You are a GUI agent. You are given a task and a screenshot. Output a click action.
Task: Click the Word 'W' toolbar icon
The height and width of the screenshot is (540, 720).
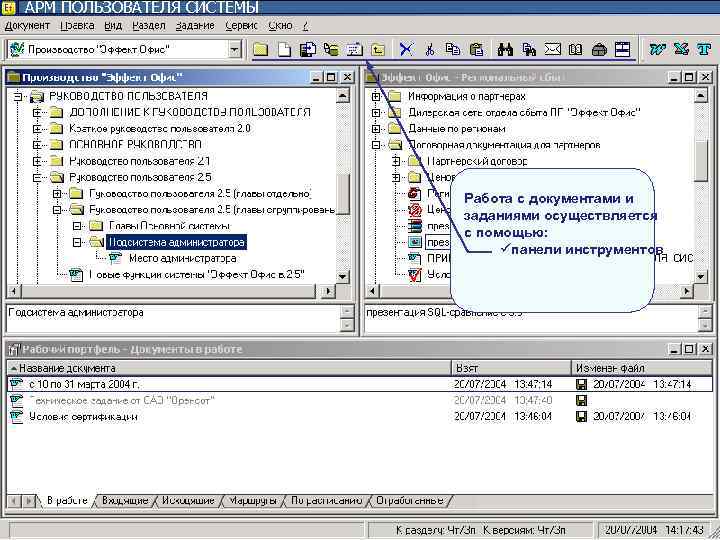658,49
